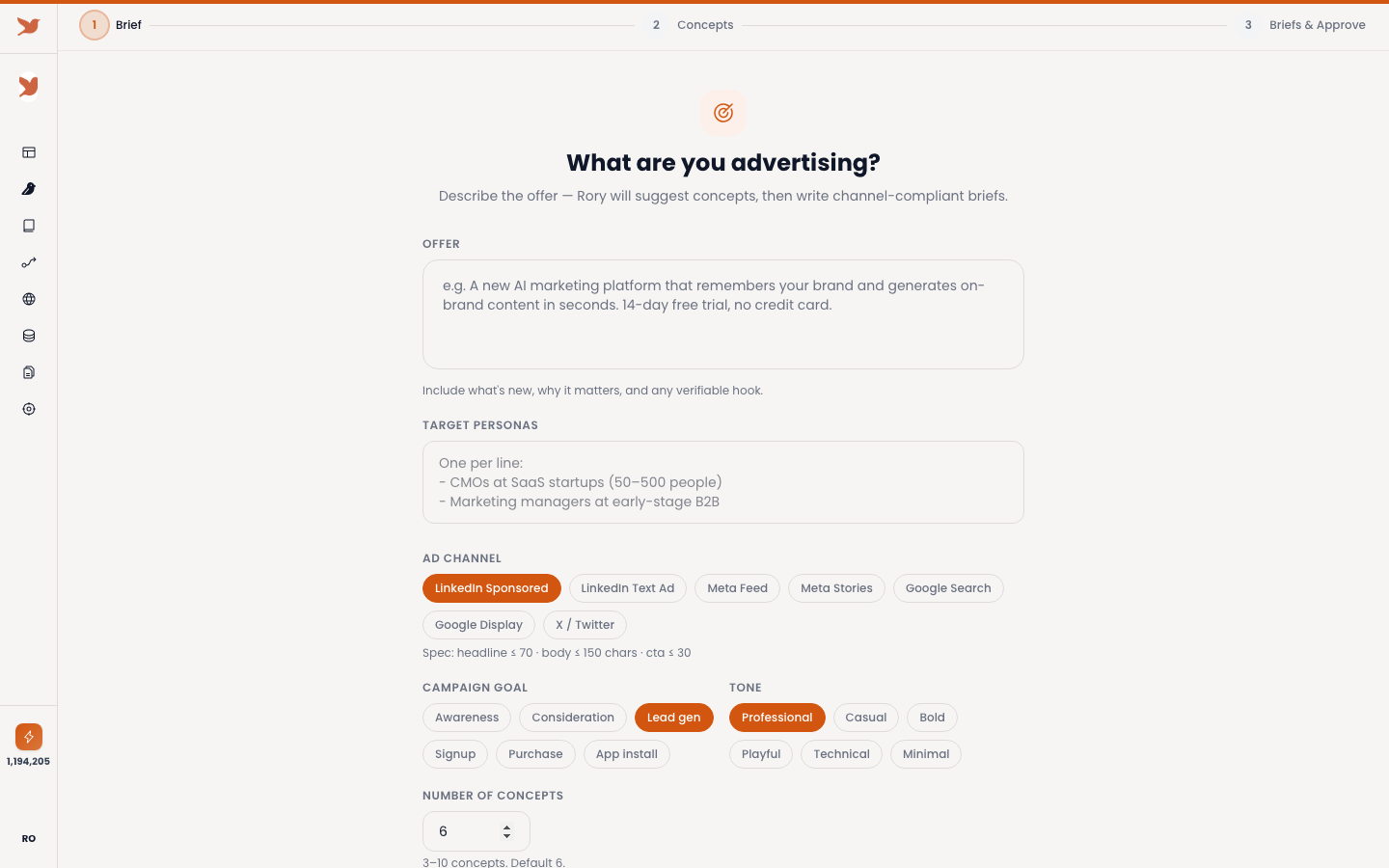Click the trending arrow analytics icon
This screenshot has height=868, width=1389.
coord(28,262)
